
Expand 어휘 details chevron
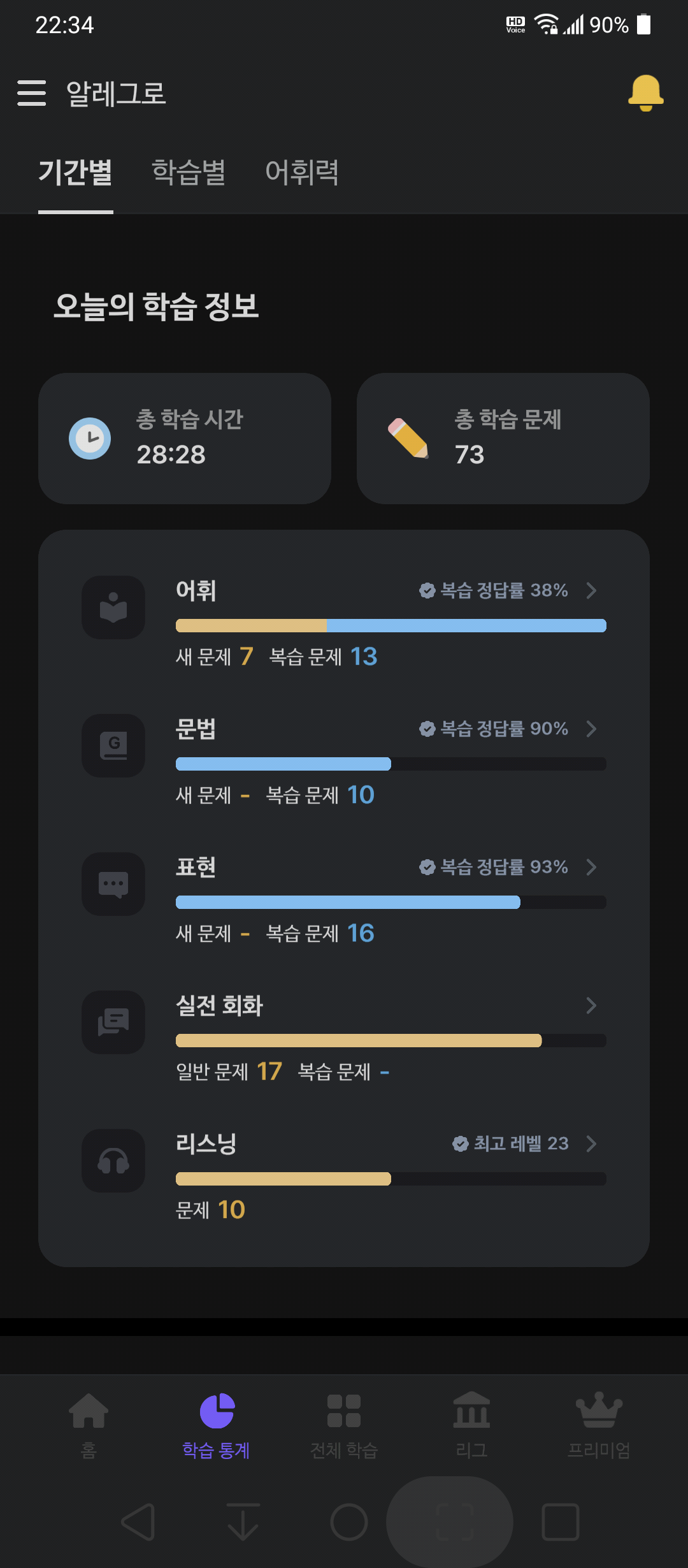click(591, 590)
